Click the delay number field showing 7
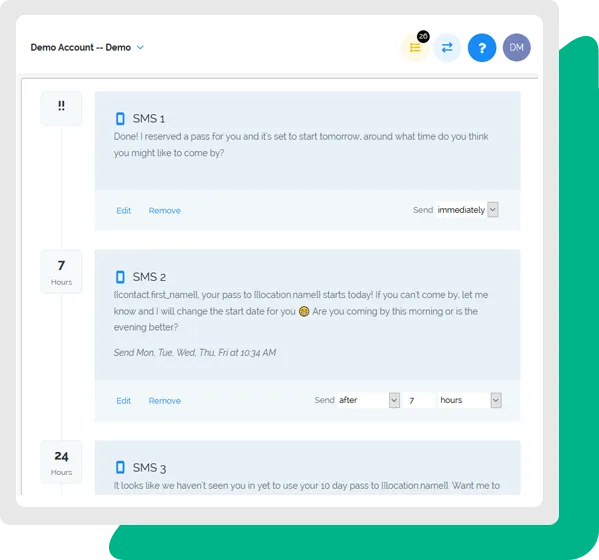The width and height of the screenshot is (599, 560). (x=419, y=400)
